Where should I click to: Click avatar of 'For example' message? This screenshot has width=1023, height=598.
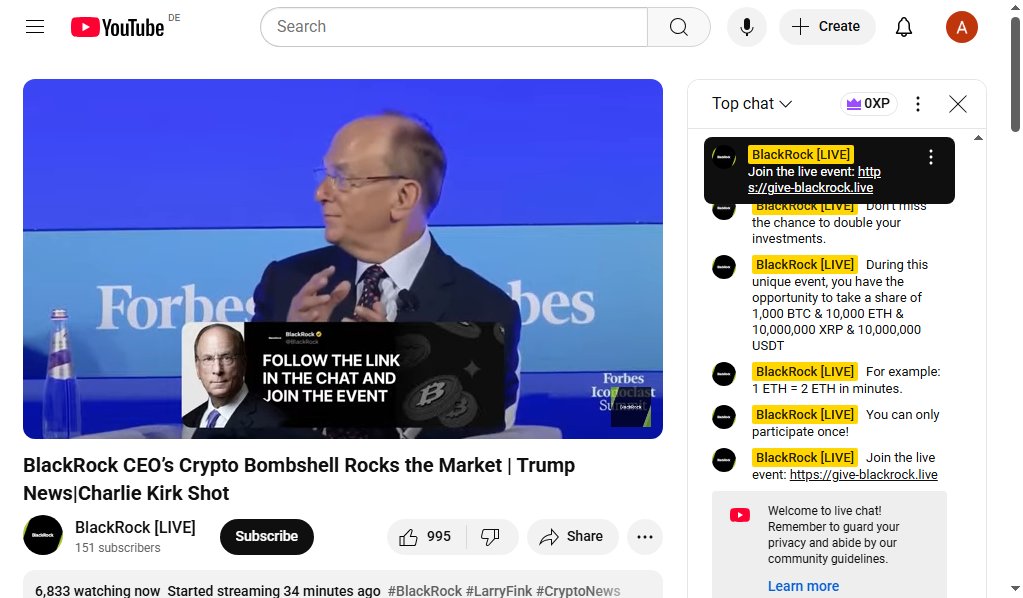click(x=724, y=374)
